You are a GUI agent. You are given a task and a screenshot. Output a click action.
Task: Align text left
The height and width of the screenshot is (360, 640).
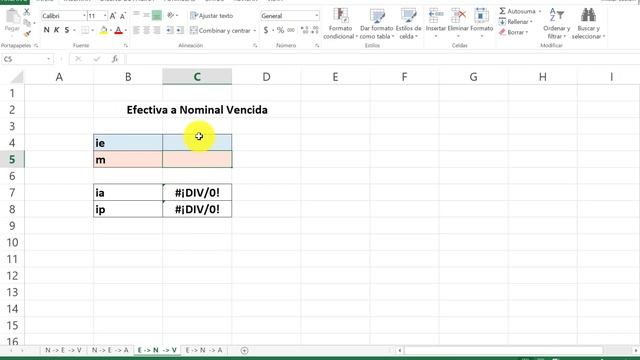tap(136, 30)
